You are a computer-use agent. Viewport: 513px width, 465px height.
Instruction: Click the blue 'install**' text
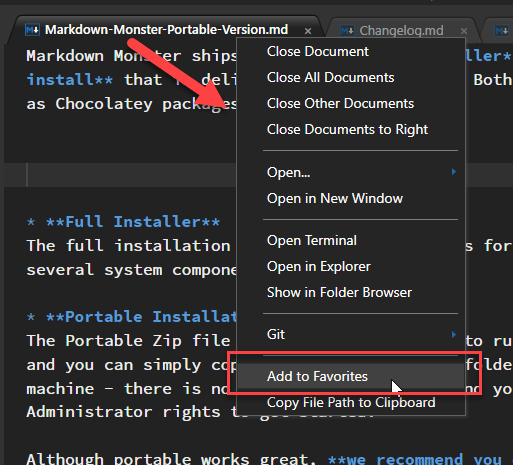[x=70, y=80]
